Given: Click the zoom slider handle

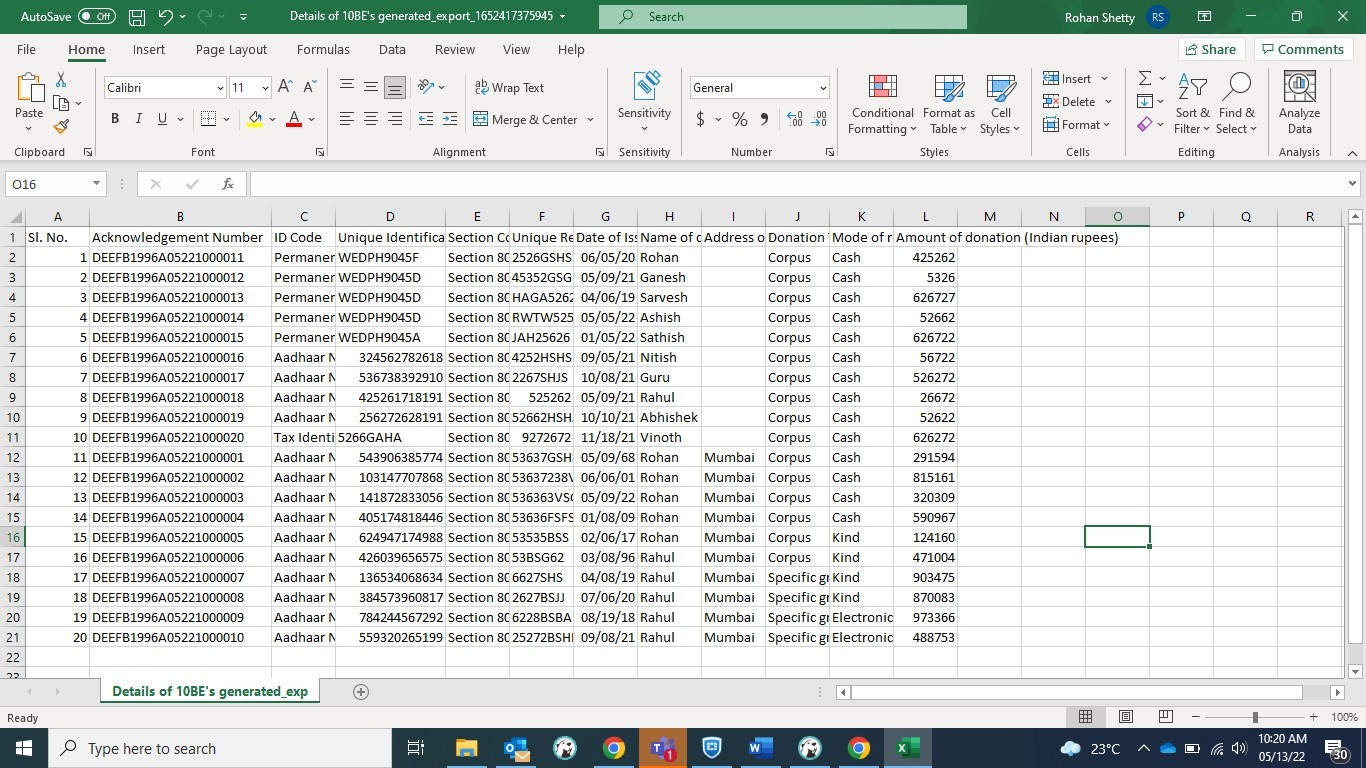Looking at the screenshot, I should pos(1255,717).
